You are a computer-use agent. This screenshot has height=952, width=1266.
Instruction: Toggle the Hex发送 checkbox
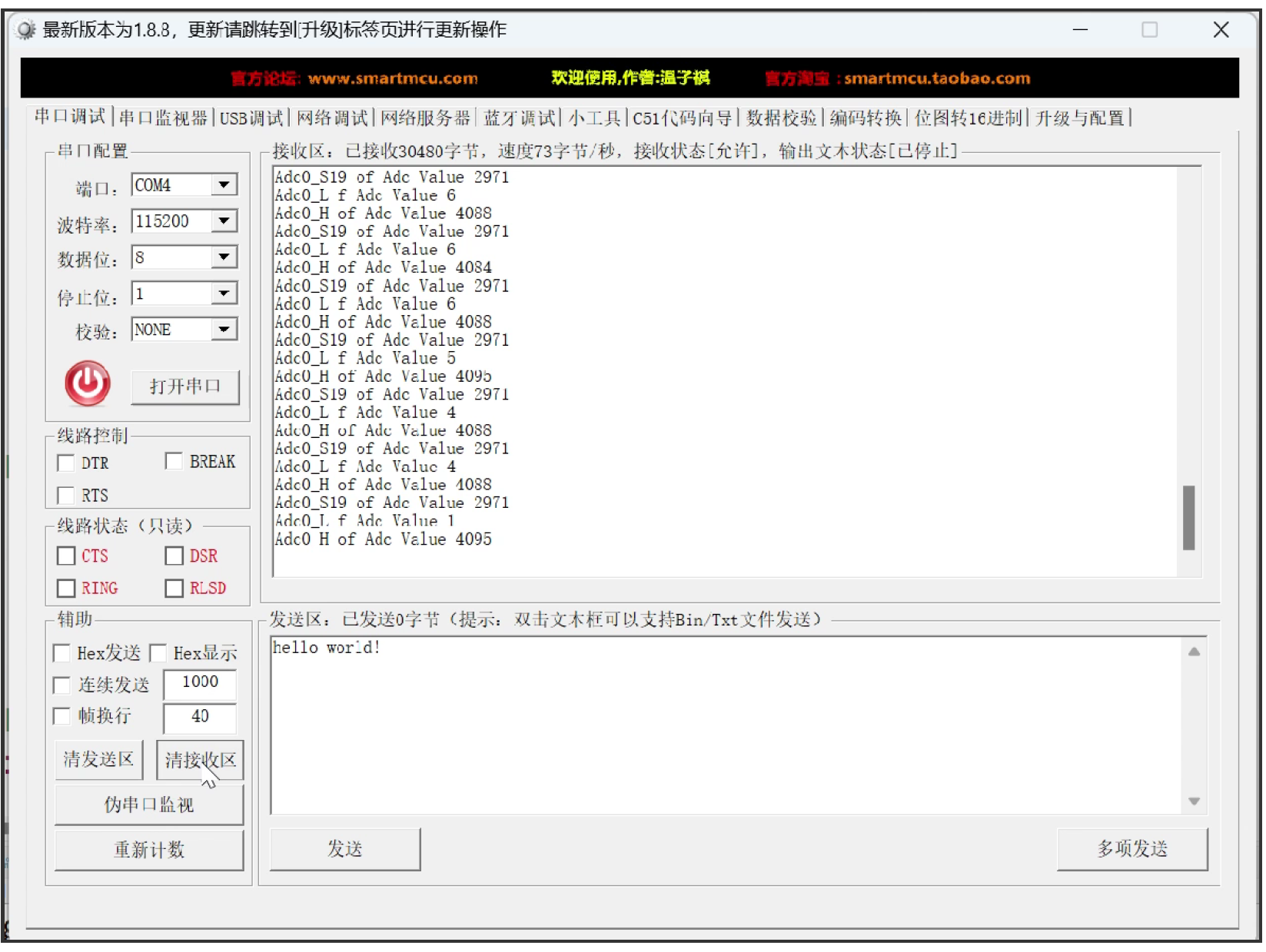61,654
